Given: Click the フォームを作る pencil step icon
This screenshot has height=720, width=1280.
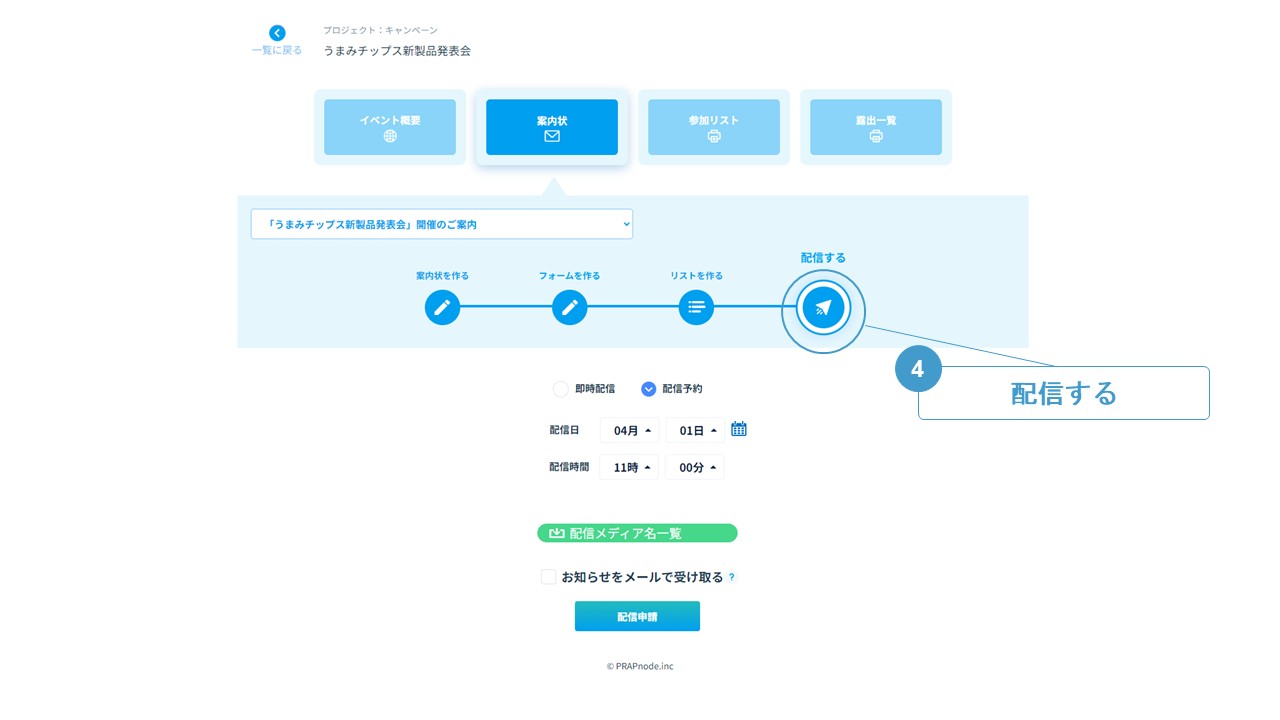Looking at the screenshot, I should click(569, 307).
